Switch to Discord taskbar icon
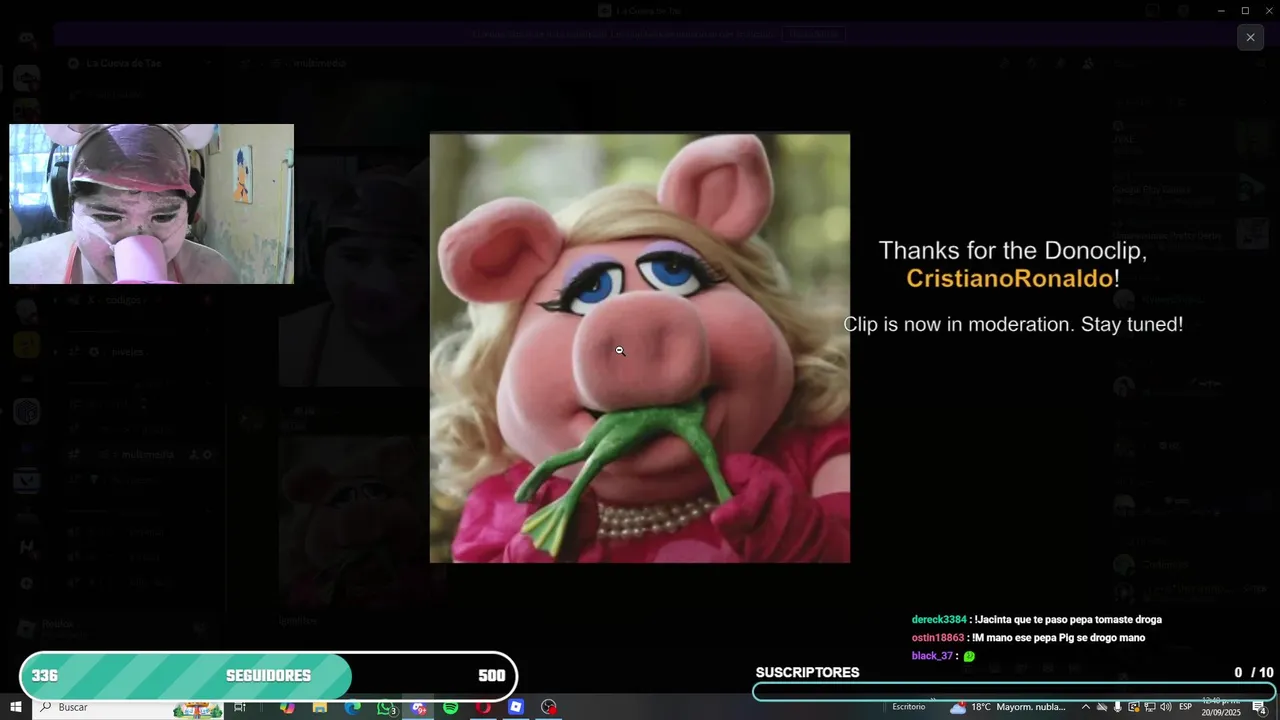This screenshot has width=1280, height=720. click(x=419, y=707)
